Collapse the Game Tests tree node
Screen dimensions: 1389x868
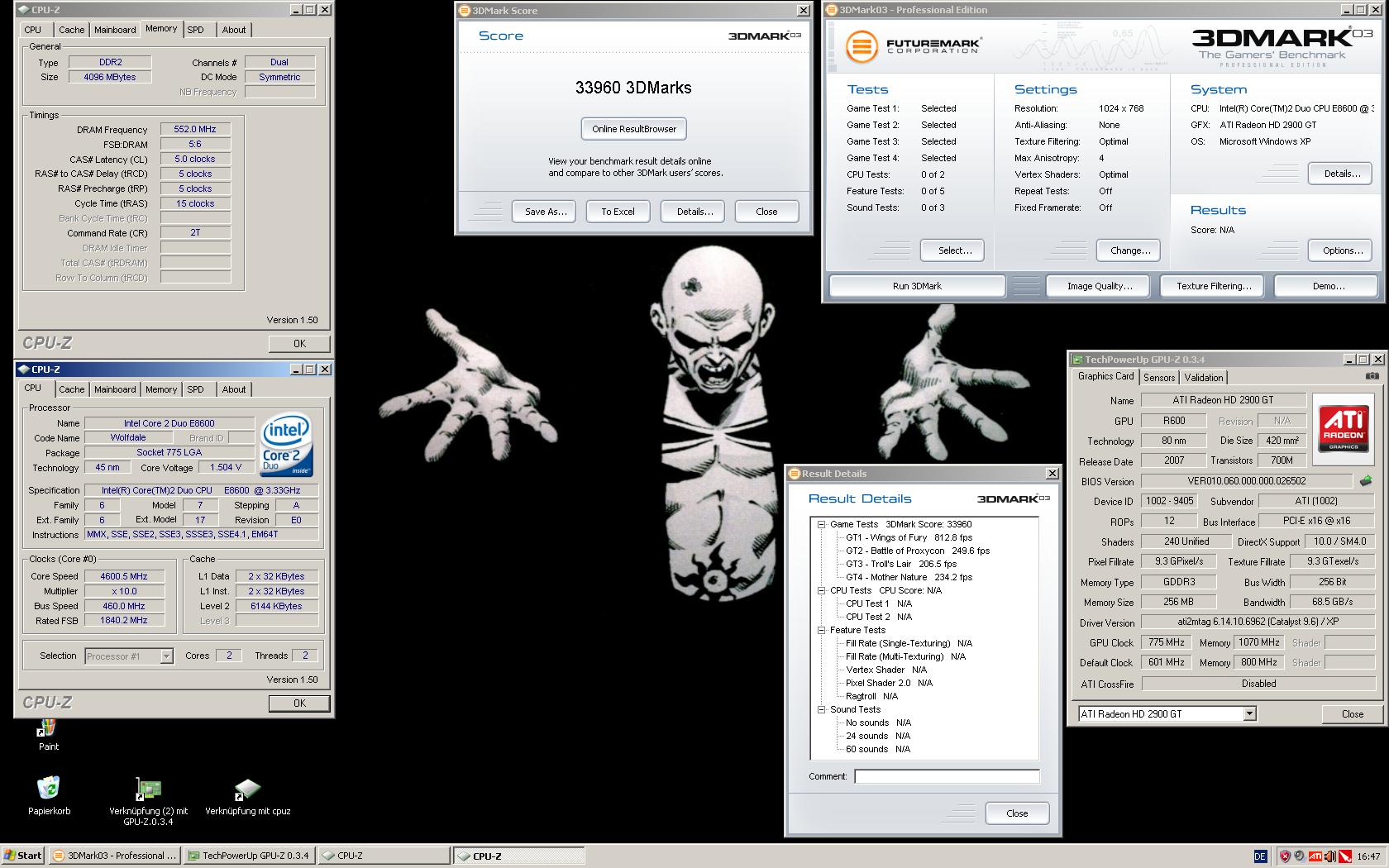pos(821,524)
